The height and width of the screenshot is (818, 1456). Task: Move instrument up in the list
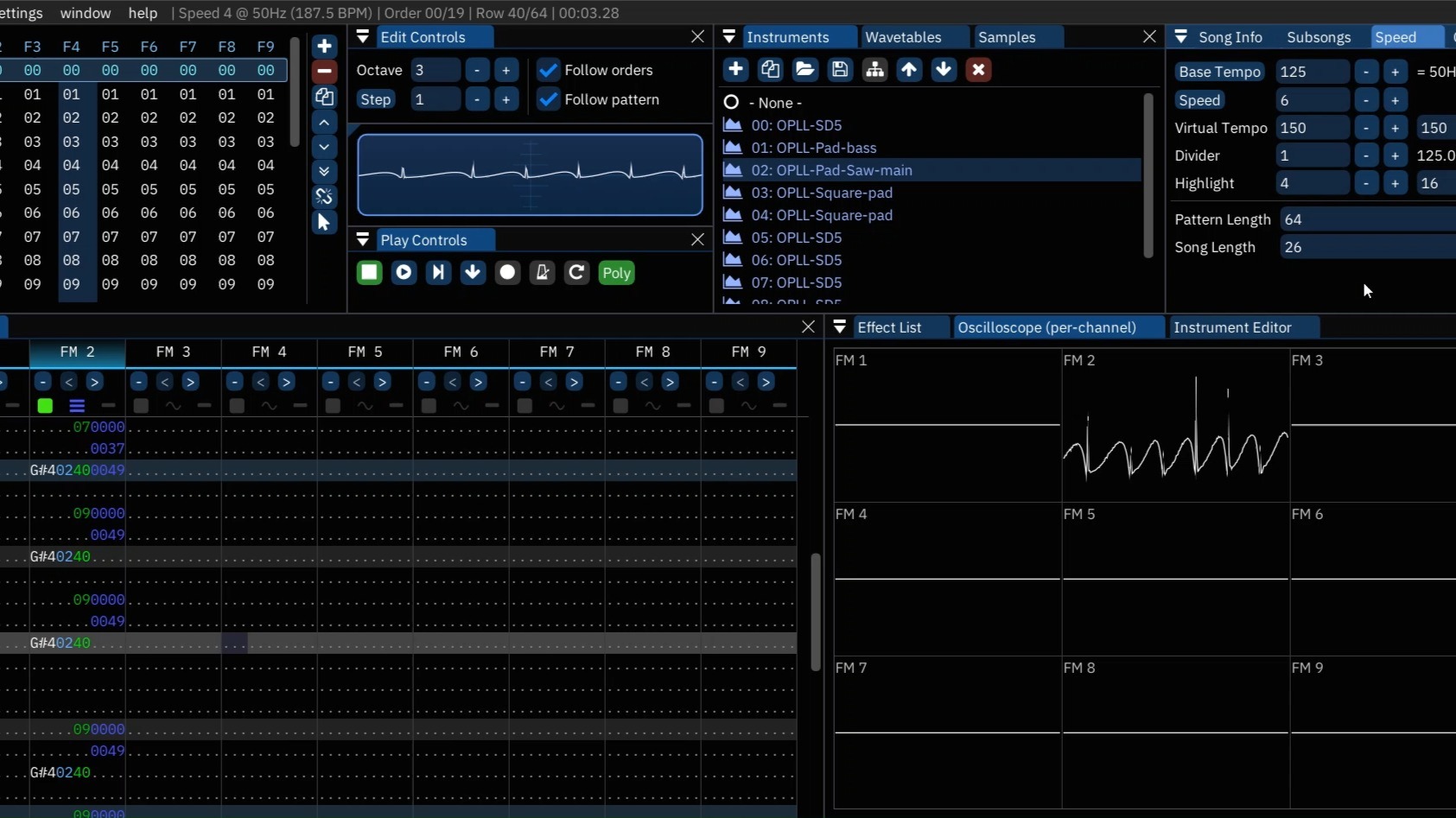tap(909, 70)
